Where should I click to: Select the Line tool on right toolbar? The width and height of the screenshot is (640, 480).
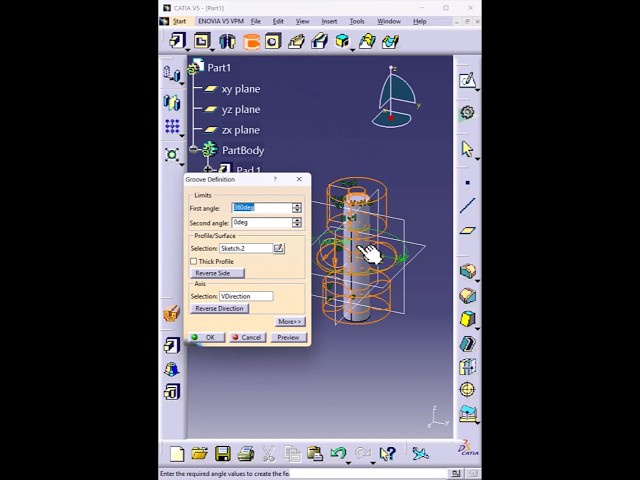click(468, 205)
